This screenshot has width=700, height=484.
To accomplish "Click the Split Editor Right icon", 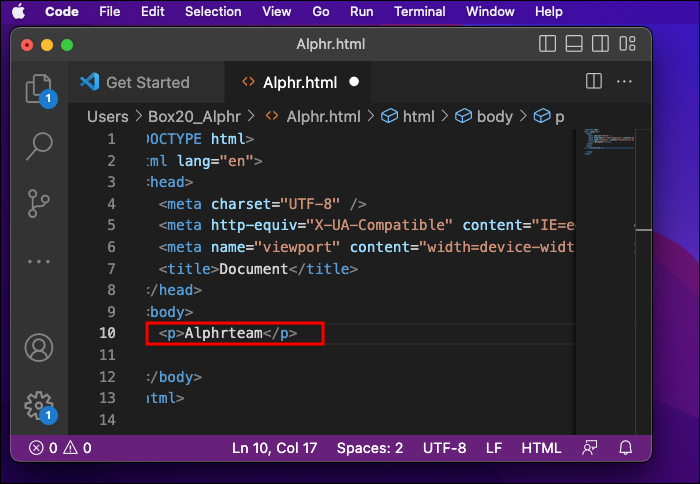I will pyautogui.click(x=593, y=81).
